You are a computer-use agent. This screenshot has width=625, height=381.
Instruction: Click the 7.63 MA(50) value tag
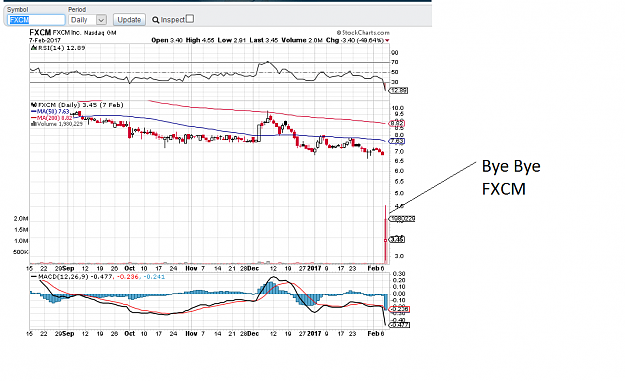397,141
